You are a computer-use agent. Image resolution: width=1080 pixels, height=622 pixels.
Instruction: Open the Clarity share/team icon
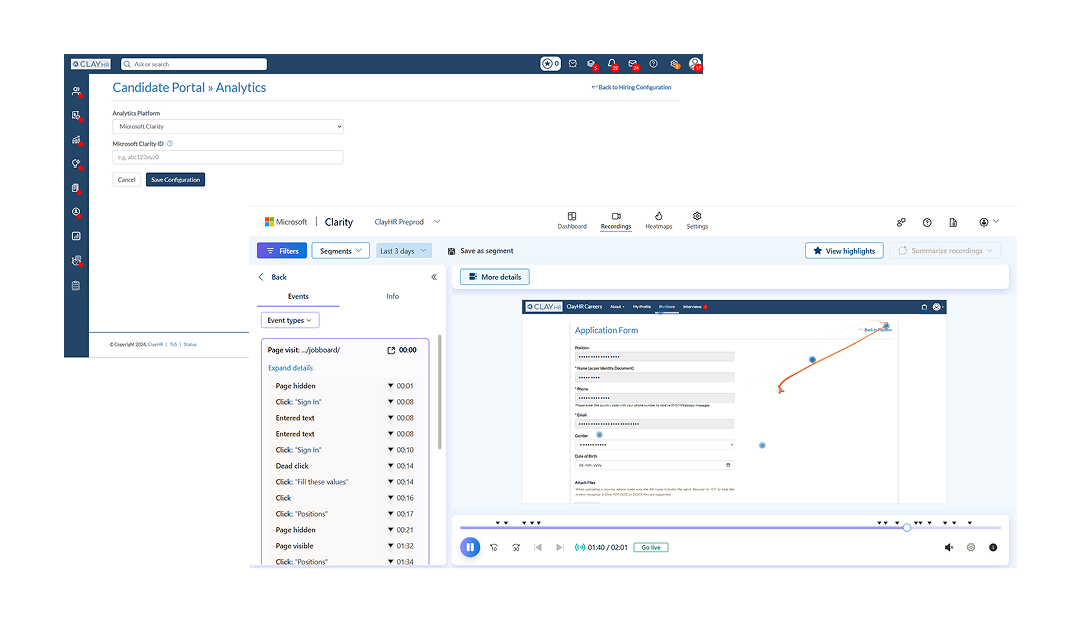(x=901, y=222)
